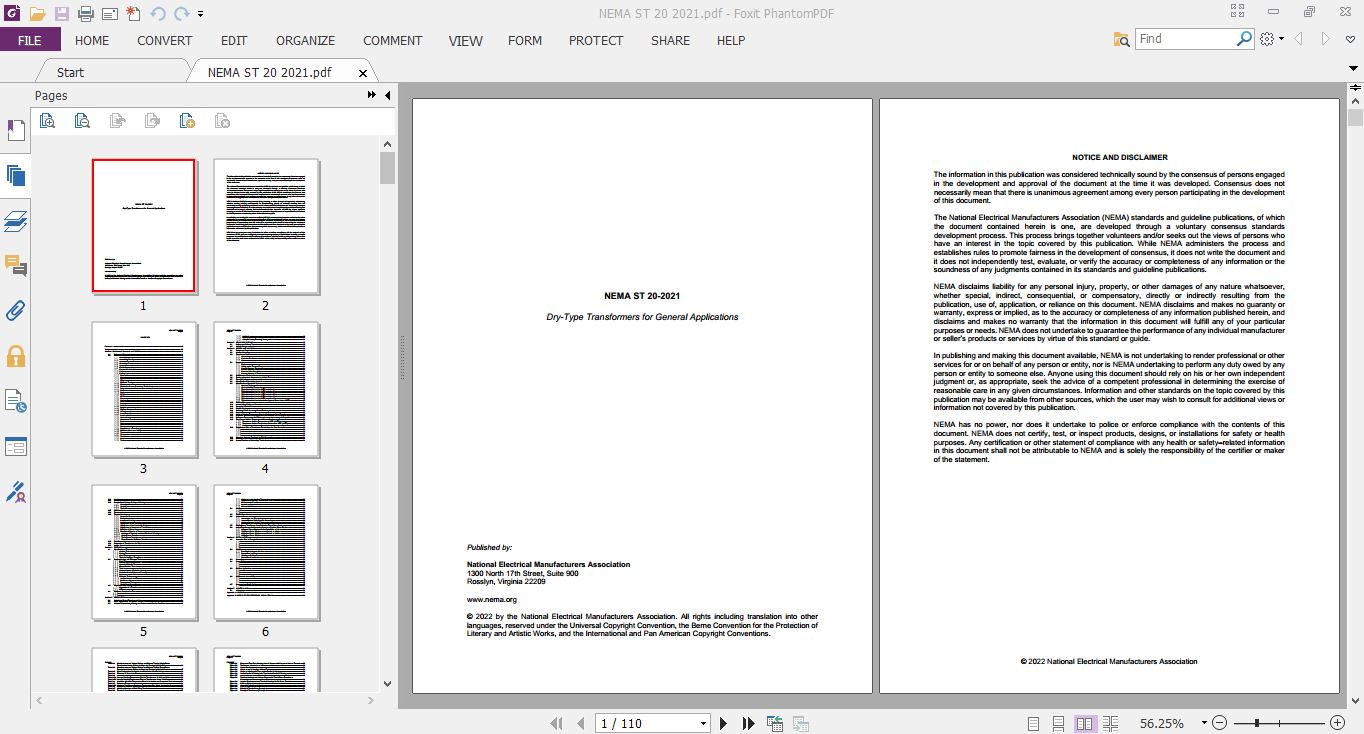1364x734 pixels.
Task: Run search with magnifier icon in Find box
Action: (x=1244, y=39)
